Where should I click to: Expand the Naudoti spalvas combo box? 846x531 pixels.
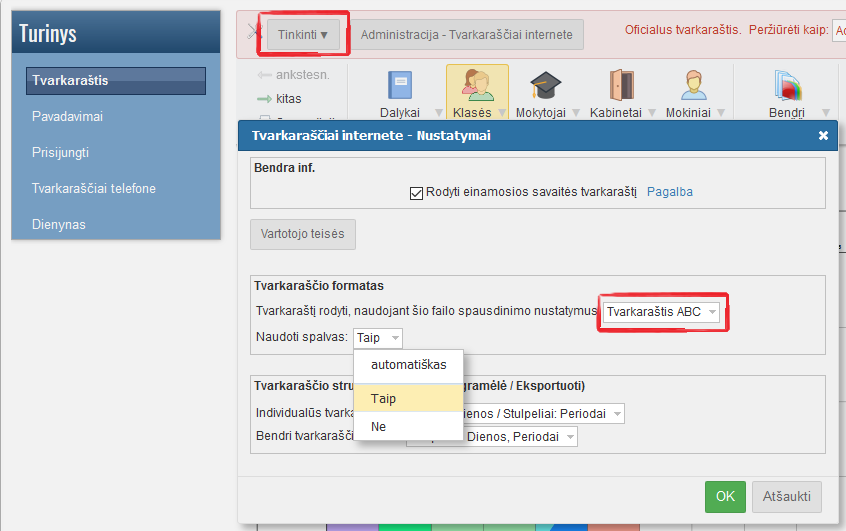378,338
